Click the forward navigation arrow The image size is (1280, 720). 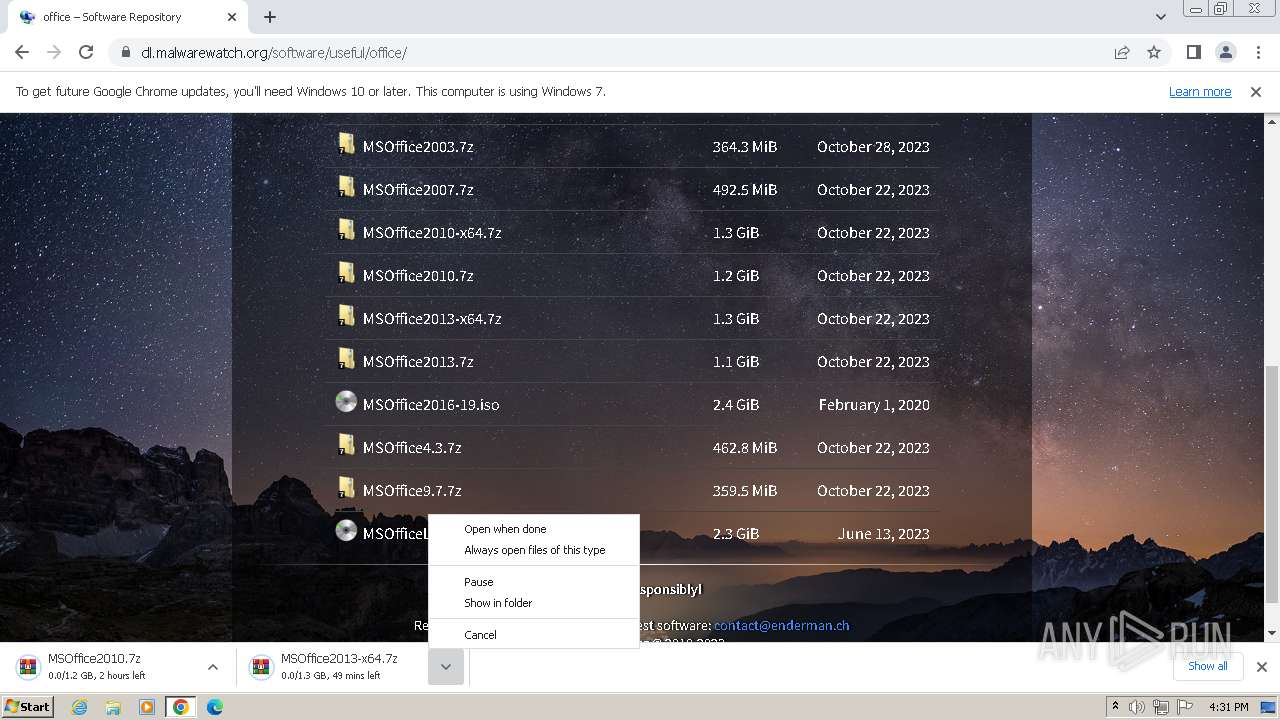click(54, 52)
